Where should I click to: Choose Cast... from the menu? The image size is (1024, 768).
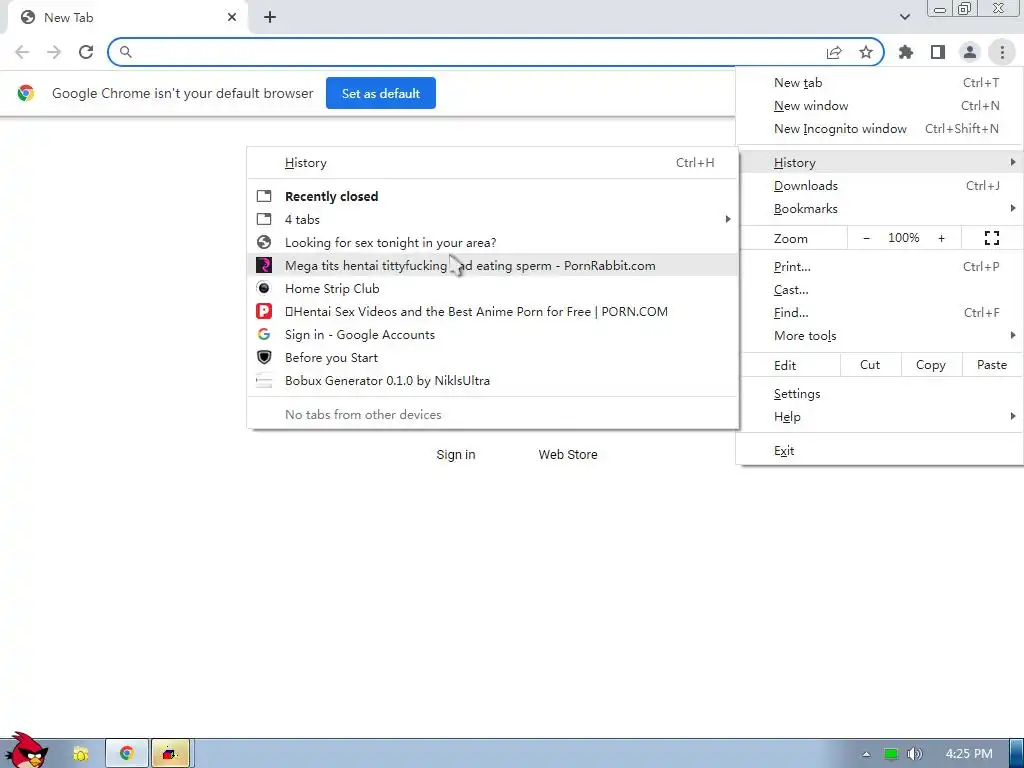coord(879,289)
